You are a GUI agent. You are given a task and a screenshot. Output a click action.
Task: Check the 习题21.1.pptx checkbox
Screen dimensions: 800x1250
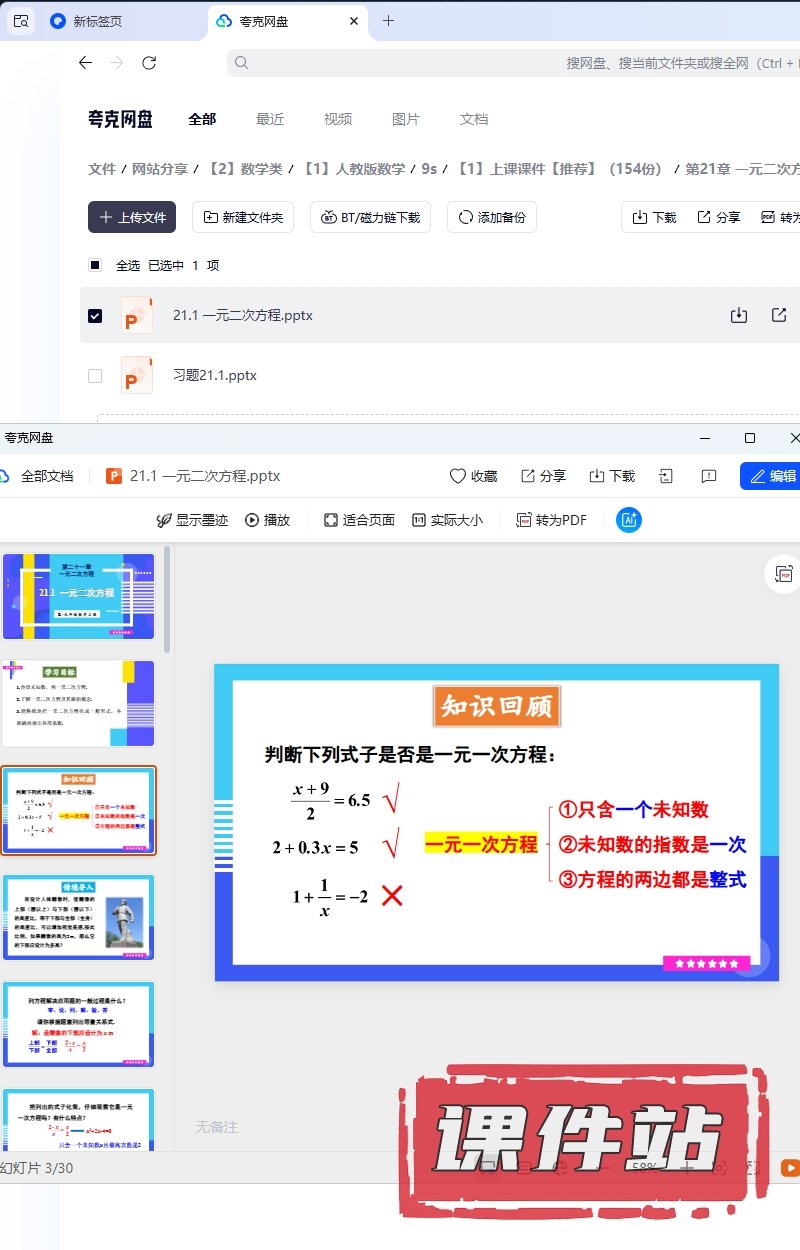95,376
